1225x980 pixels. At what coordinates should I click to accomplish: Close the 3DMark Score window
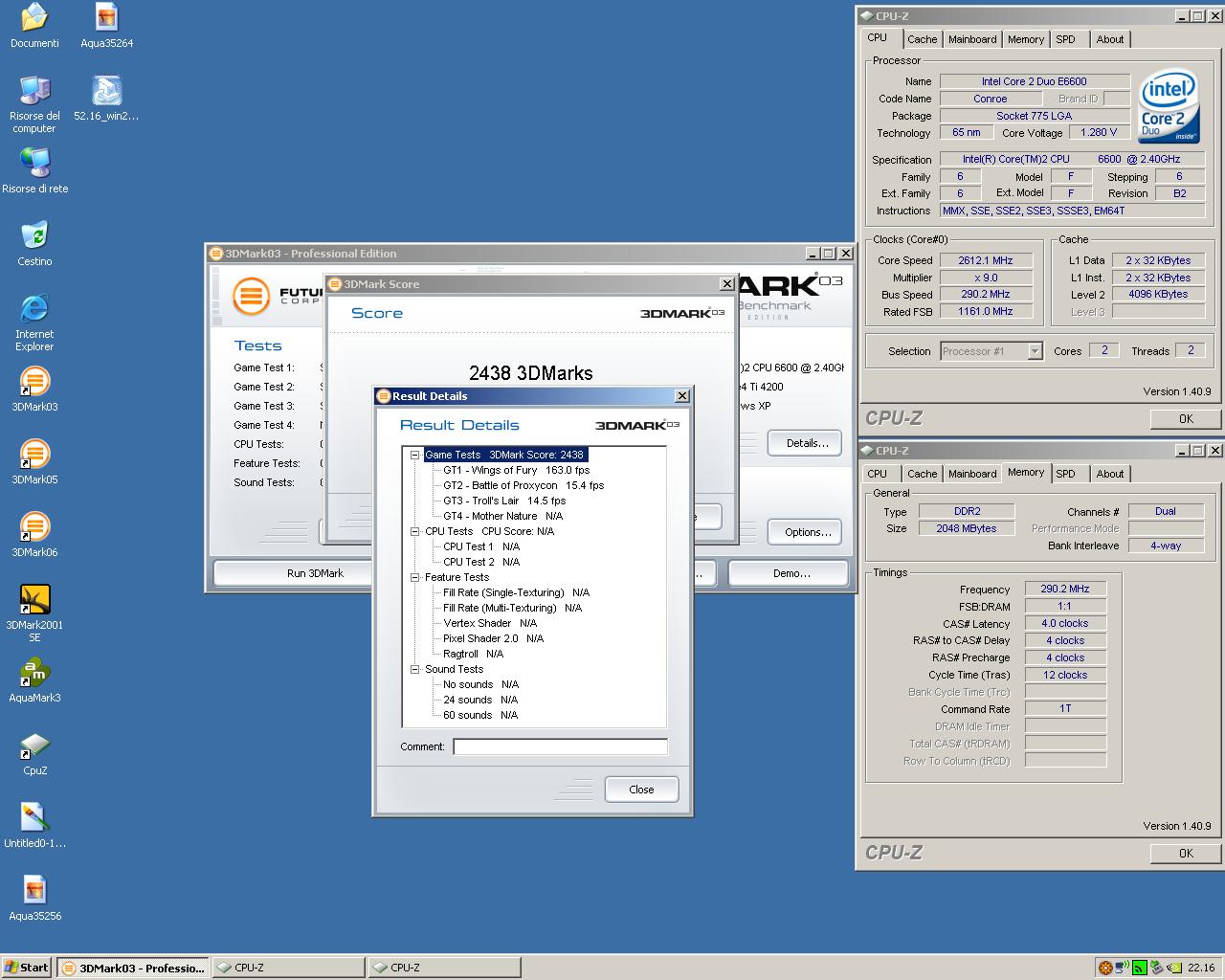click(x=726, y=284)
